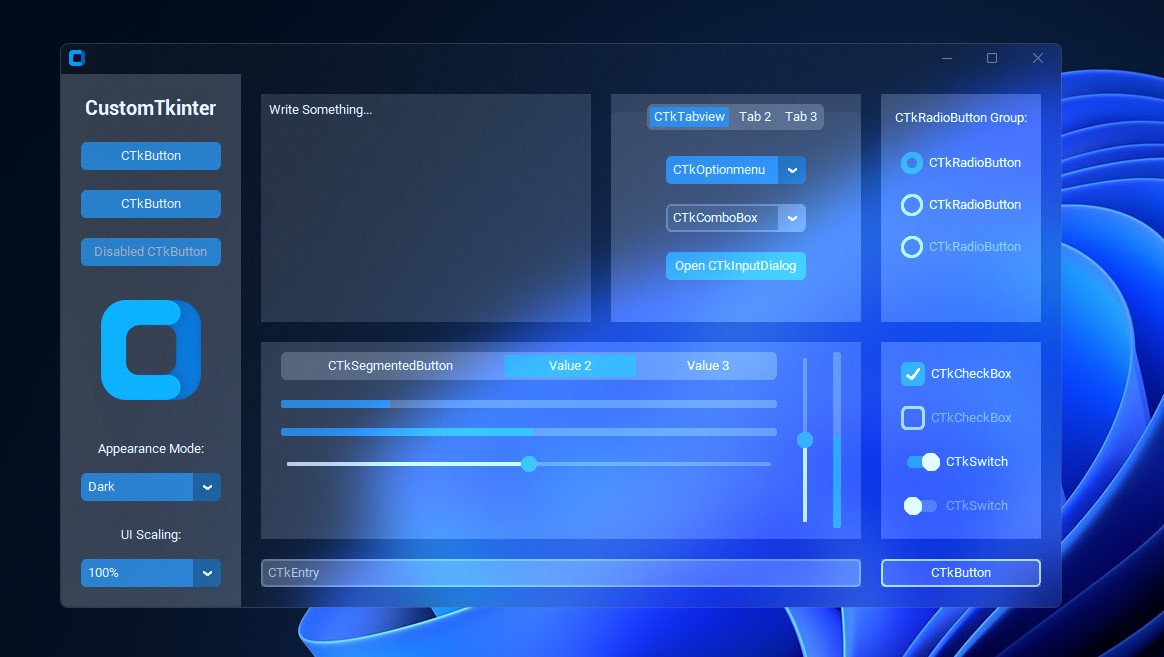
Task: Open the Appearance Mode dropdown showing Dark
Action: [x=150, y=486]
